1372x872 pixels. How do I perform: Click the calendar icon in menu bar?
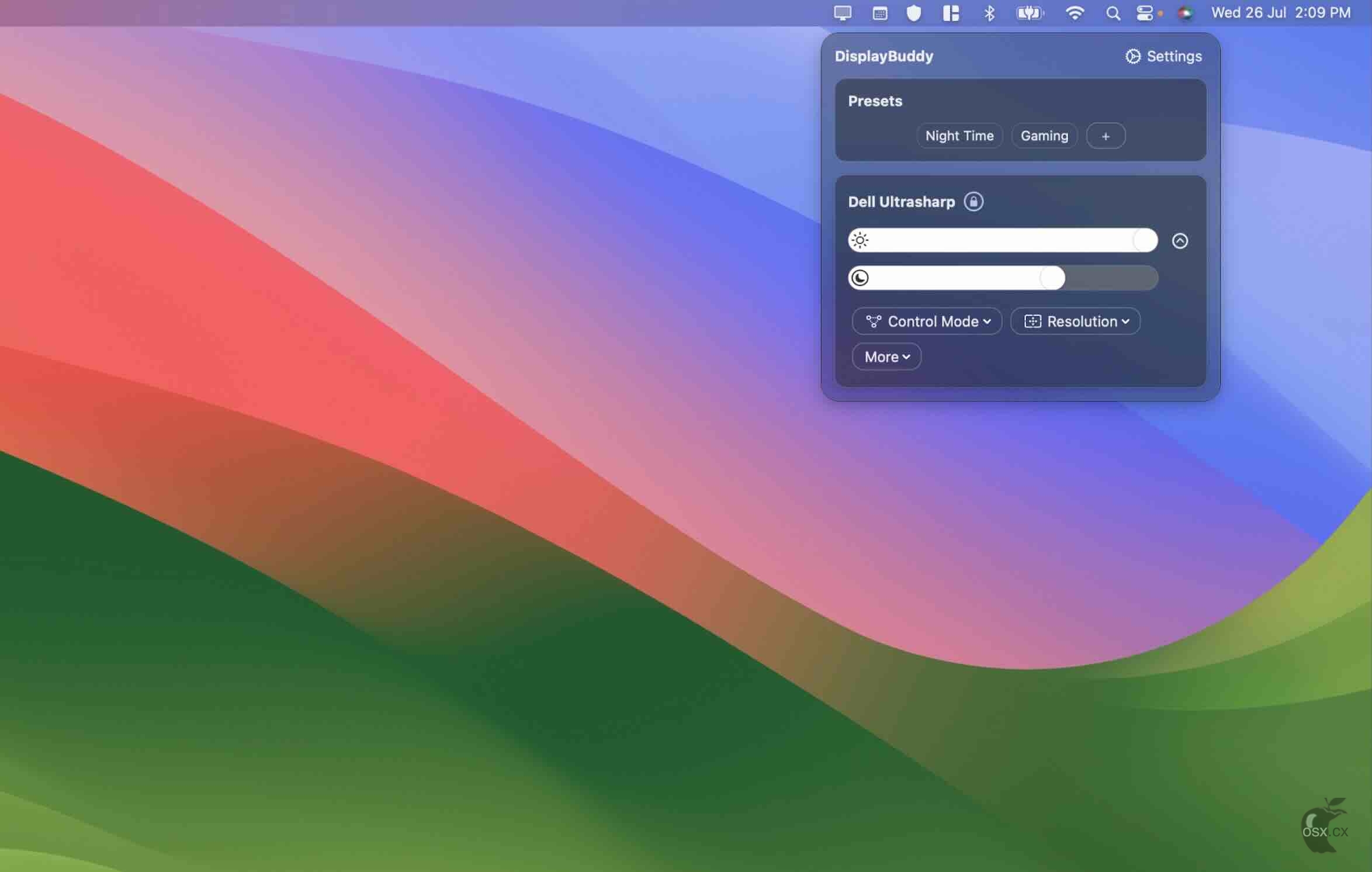(x=879, y=13)
